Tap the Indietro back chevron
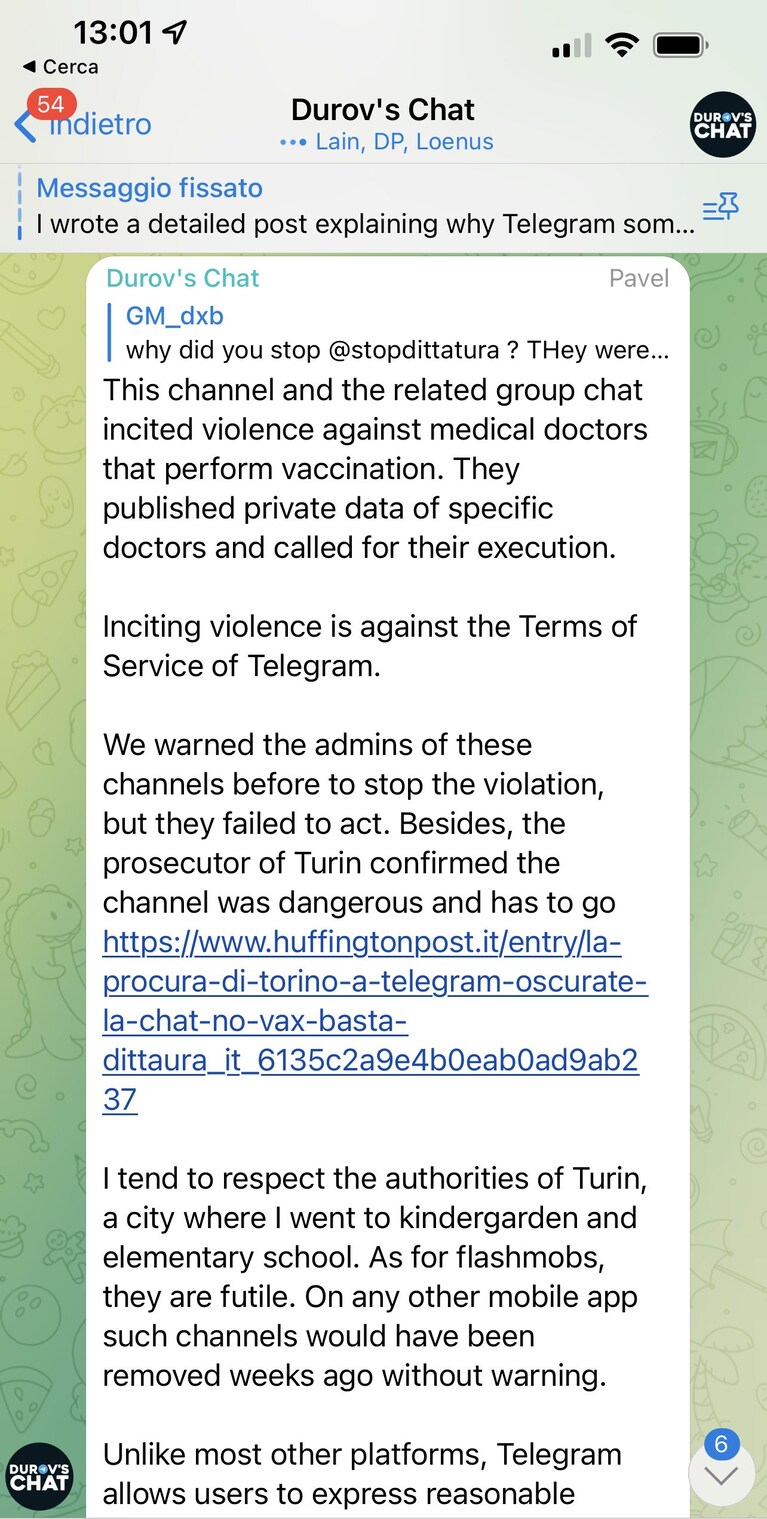 [25, 127]
